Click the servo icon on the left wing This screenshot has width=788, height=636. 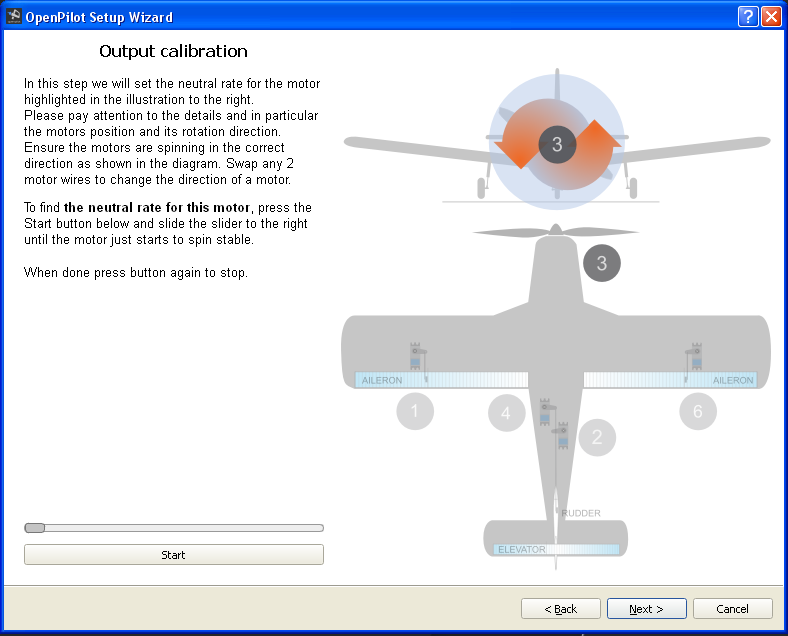point(416,358)
